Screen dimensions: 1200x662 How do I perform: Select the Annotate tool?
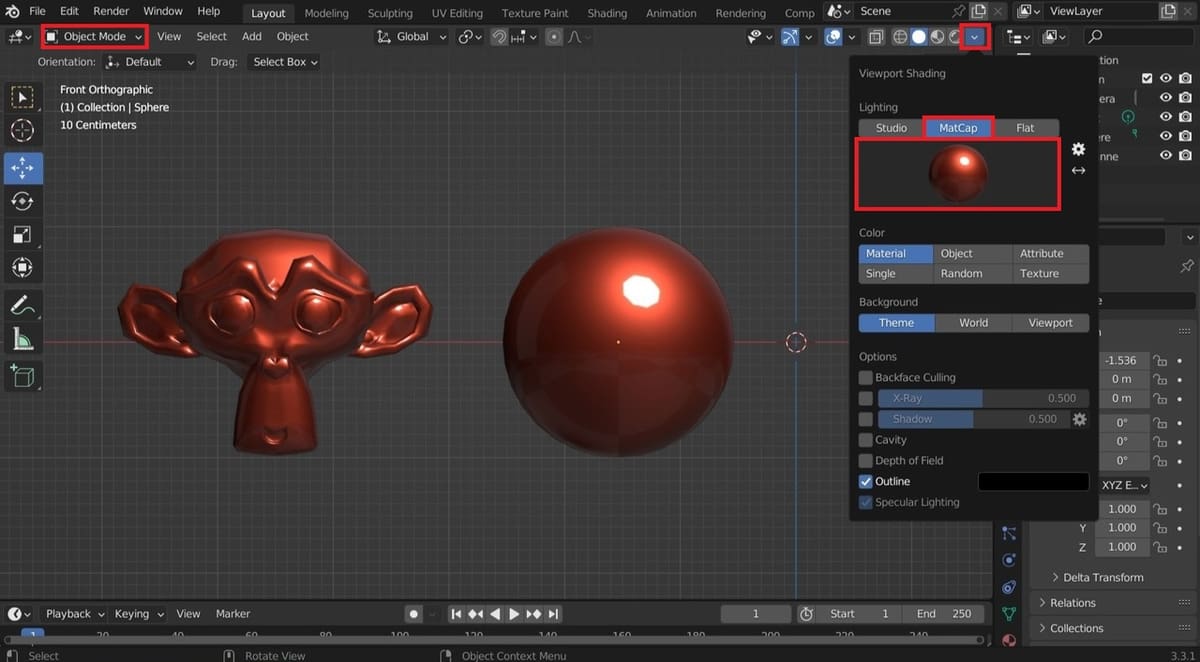[x=21, y=305]
